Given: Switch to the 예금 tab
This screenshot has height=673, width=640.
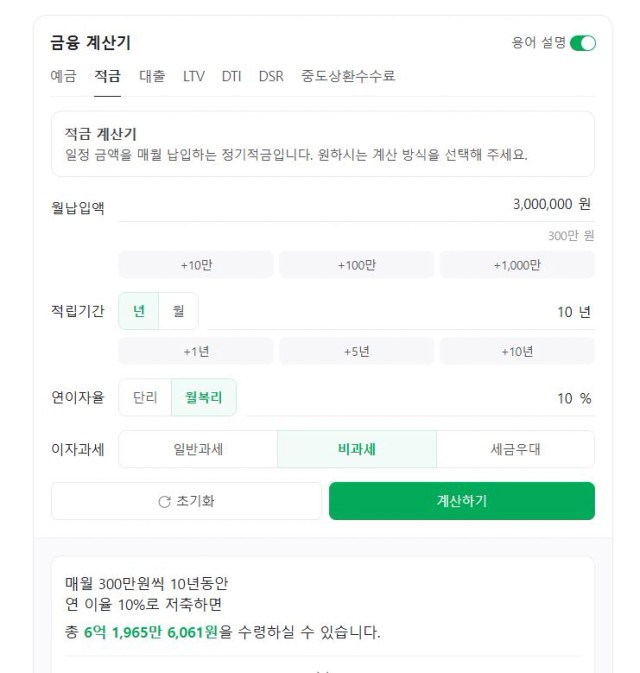Looking at the screenshot, I should click(x=64, y=76).
